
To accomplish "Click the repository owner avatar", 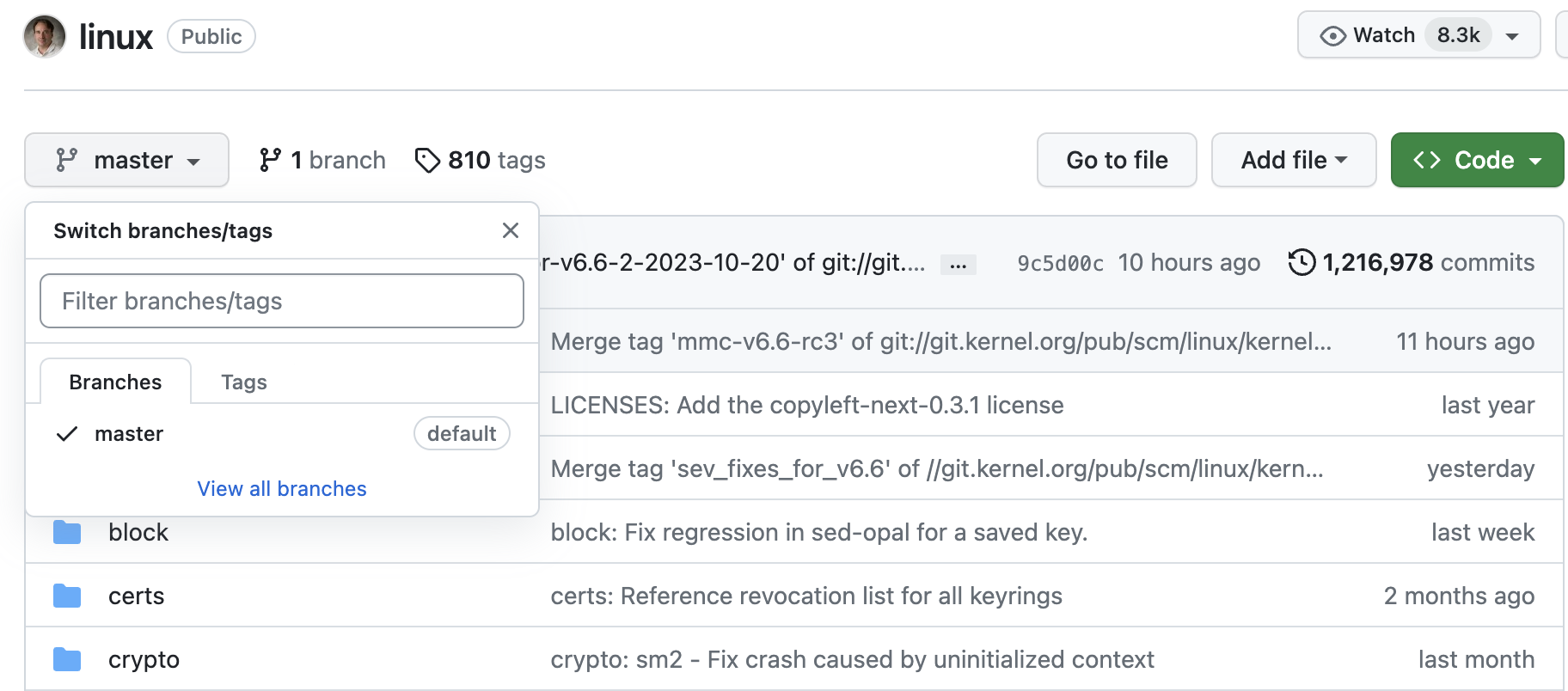I will click(45, 36).
